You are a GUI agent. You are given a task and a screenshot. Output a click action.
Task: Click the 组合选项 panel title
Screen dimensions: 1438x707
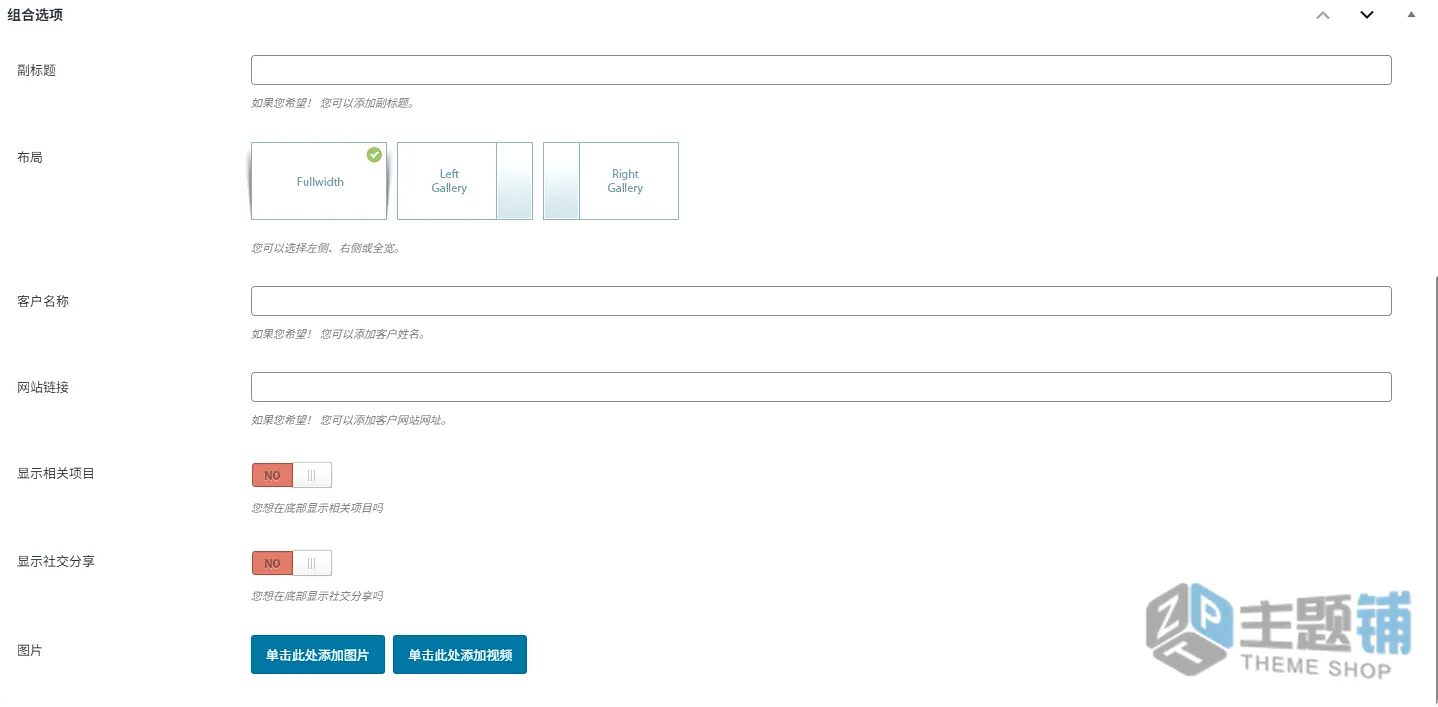(35, 15)
